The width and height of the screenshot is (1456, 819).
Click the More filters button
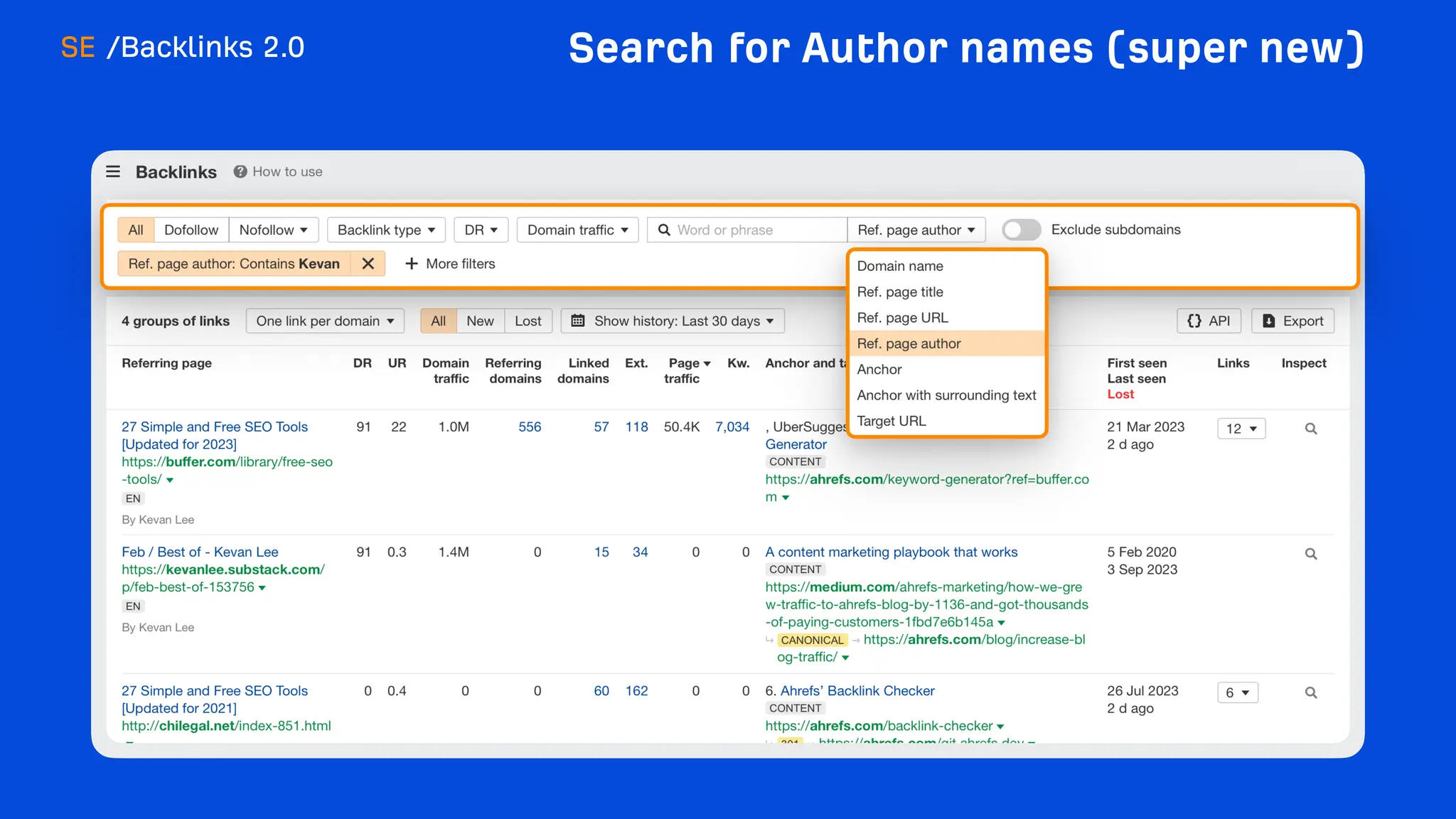point(450,264)
